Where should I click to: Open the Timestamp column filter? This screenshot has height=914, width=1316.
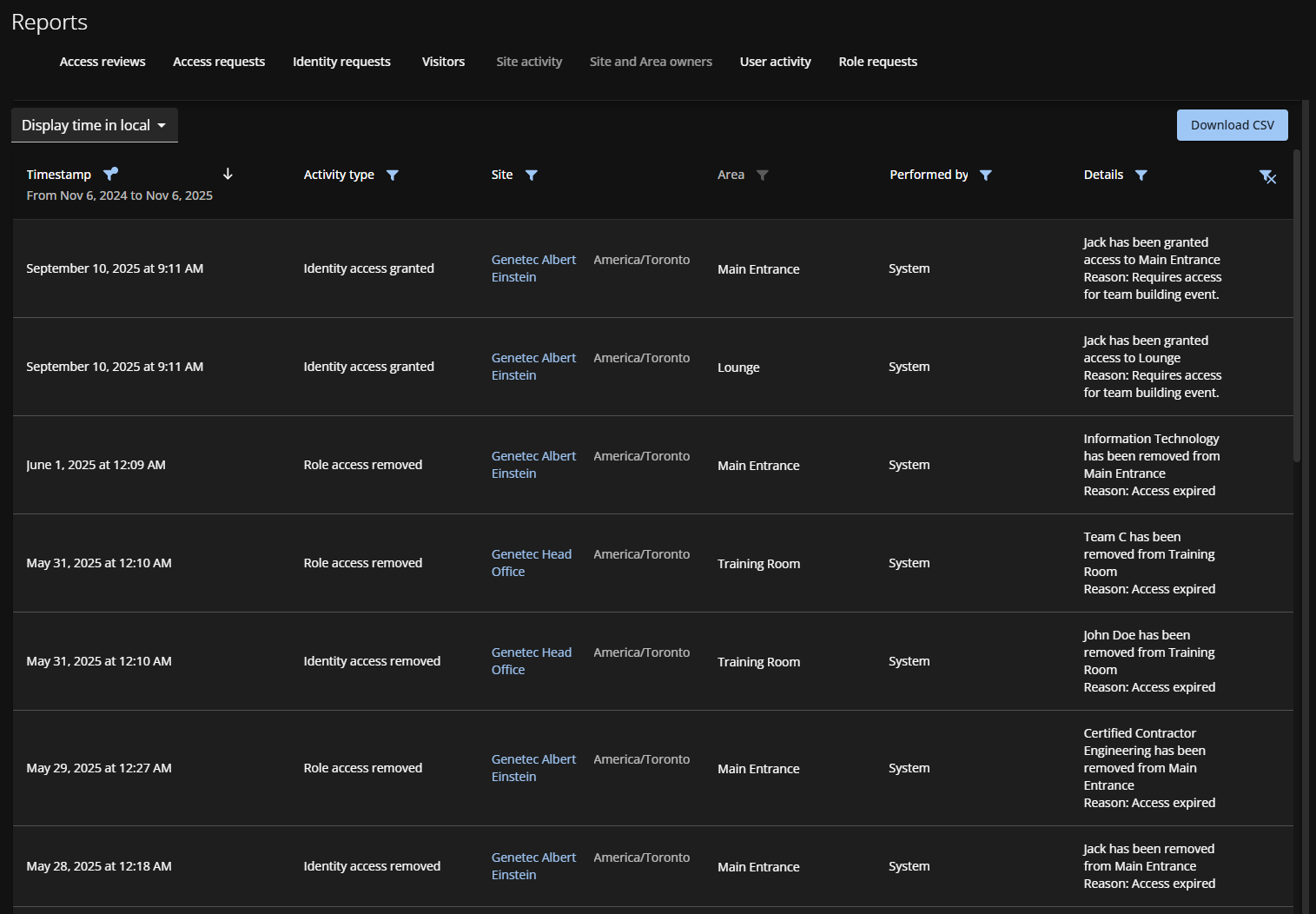point(110,175)
